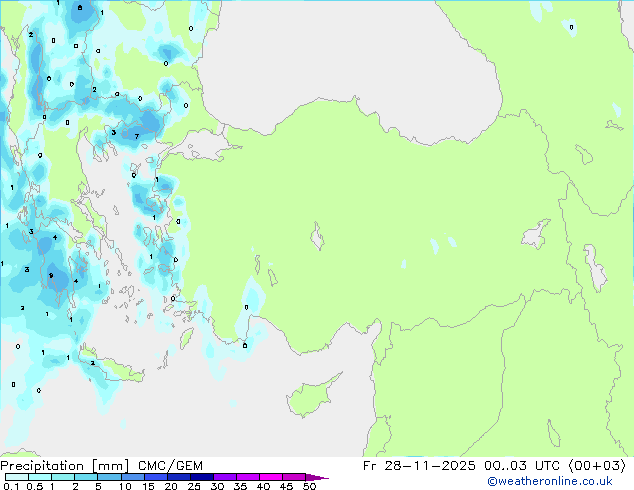Click the over-50 mm legend arrow tip
634x490 pixels.
(317, 477)
